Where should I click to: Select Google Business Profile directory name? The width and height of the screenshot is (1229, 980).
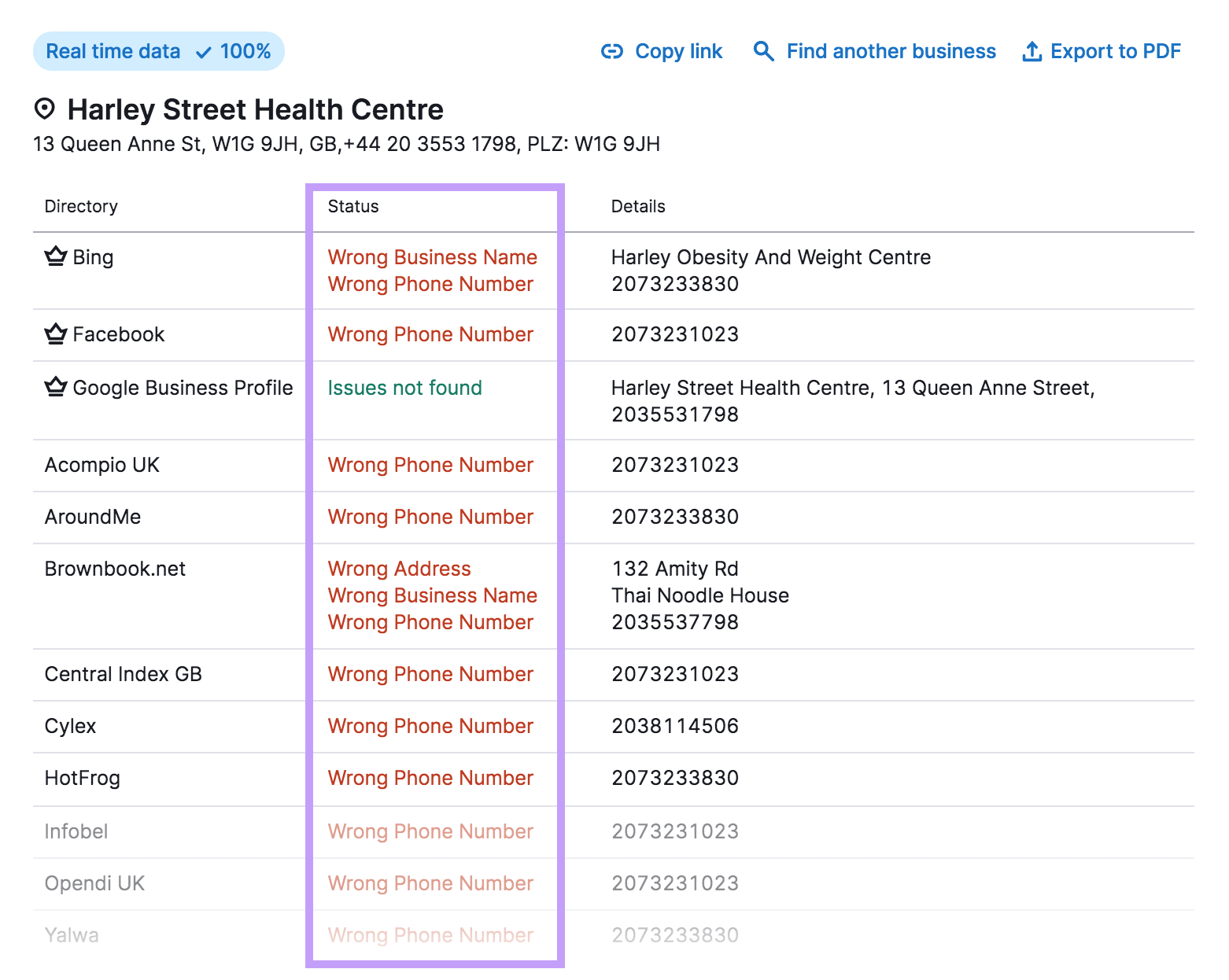[183, 388]
